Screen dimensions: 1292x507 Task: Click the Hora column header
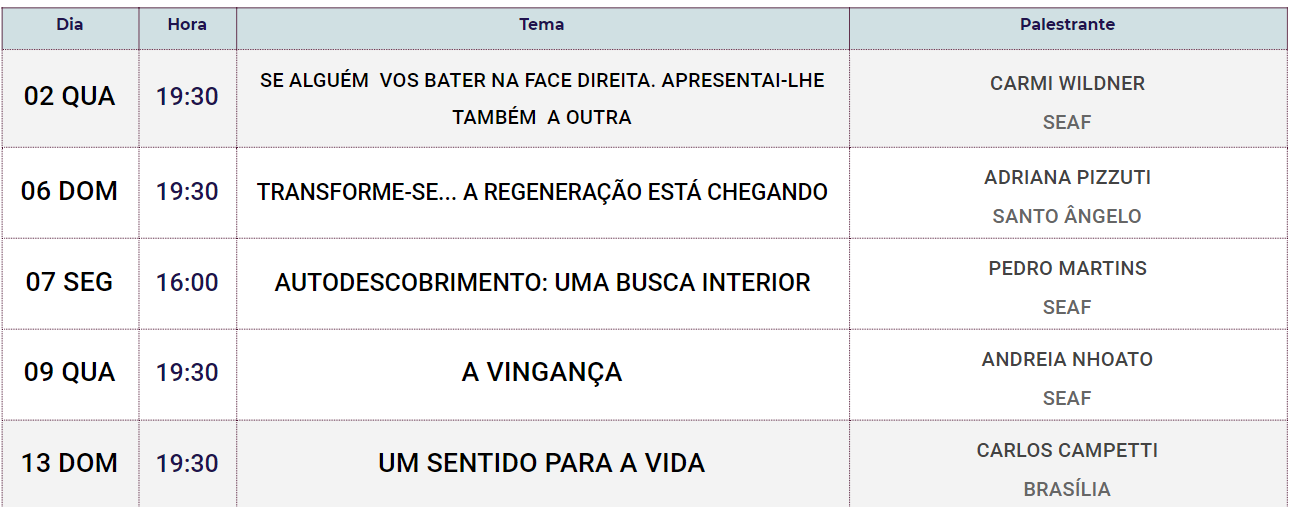pyautogui.click(x=187, y=25)
